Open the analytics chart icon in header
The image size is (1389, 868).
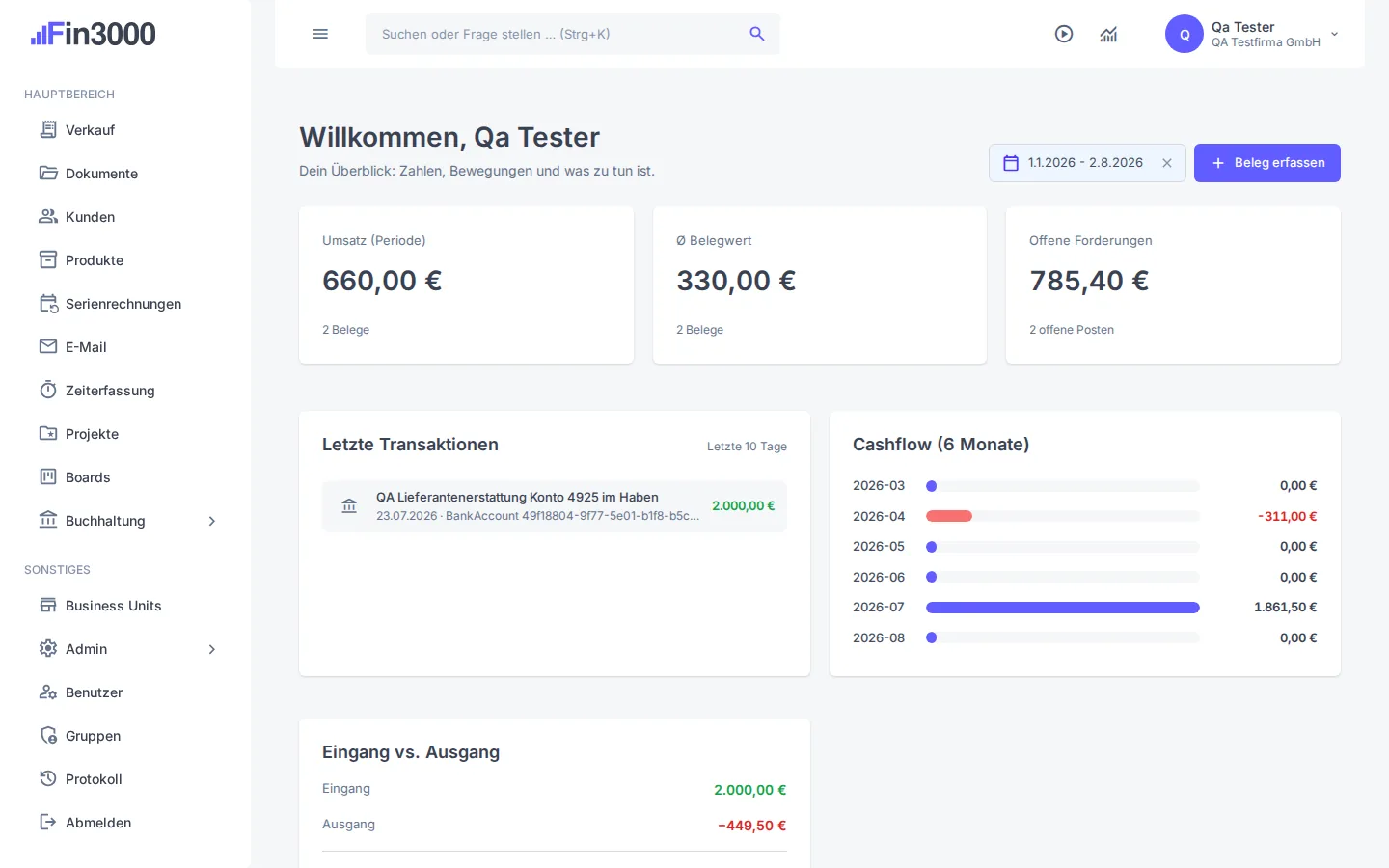[1108, 34]
